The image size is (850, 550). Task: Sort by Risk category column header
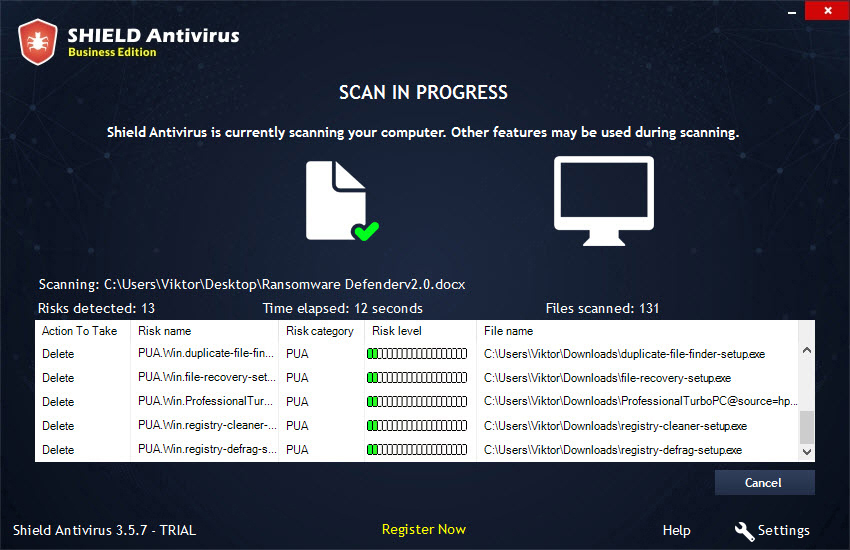coord(321,331)
